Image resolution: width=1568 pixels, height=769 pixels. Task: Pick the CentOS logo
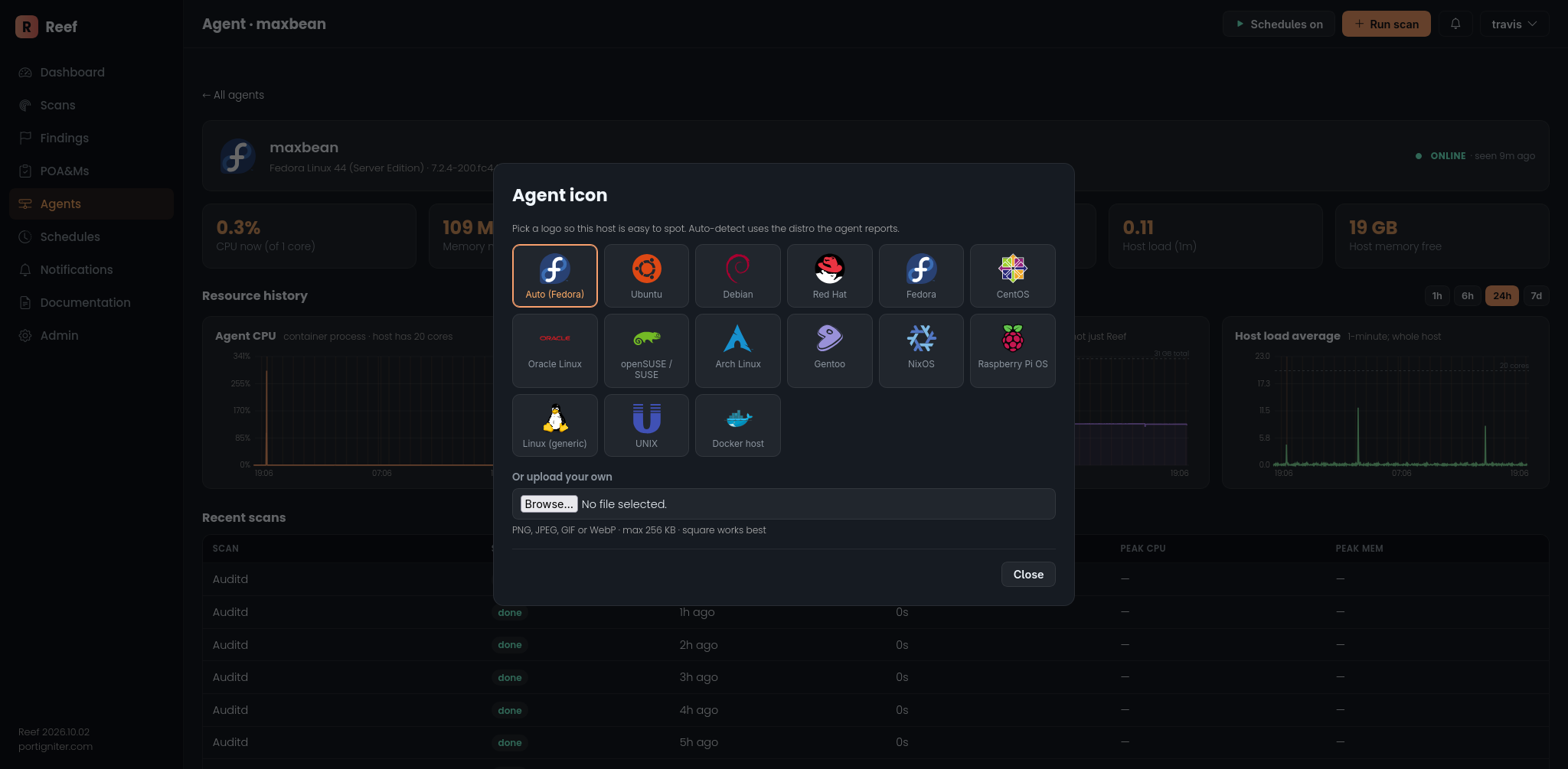[x=1013, y=275]
